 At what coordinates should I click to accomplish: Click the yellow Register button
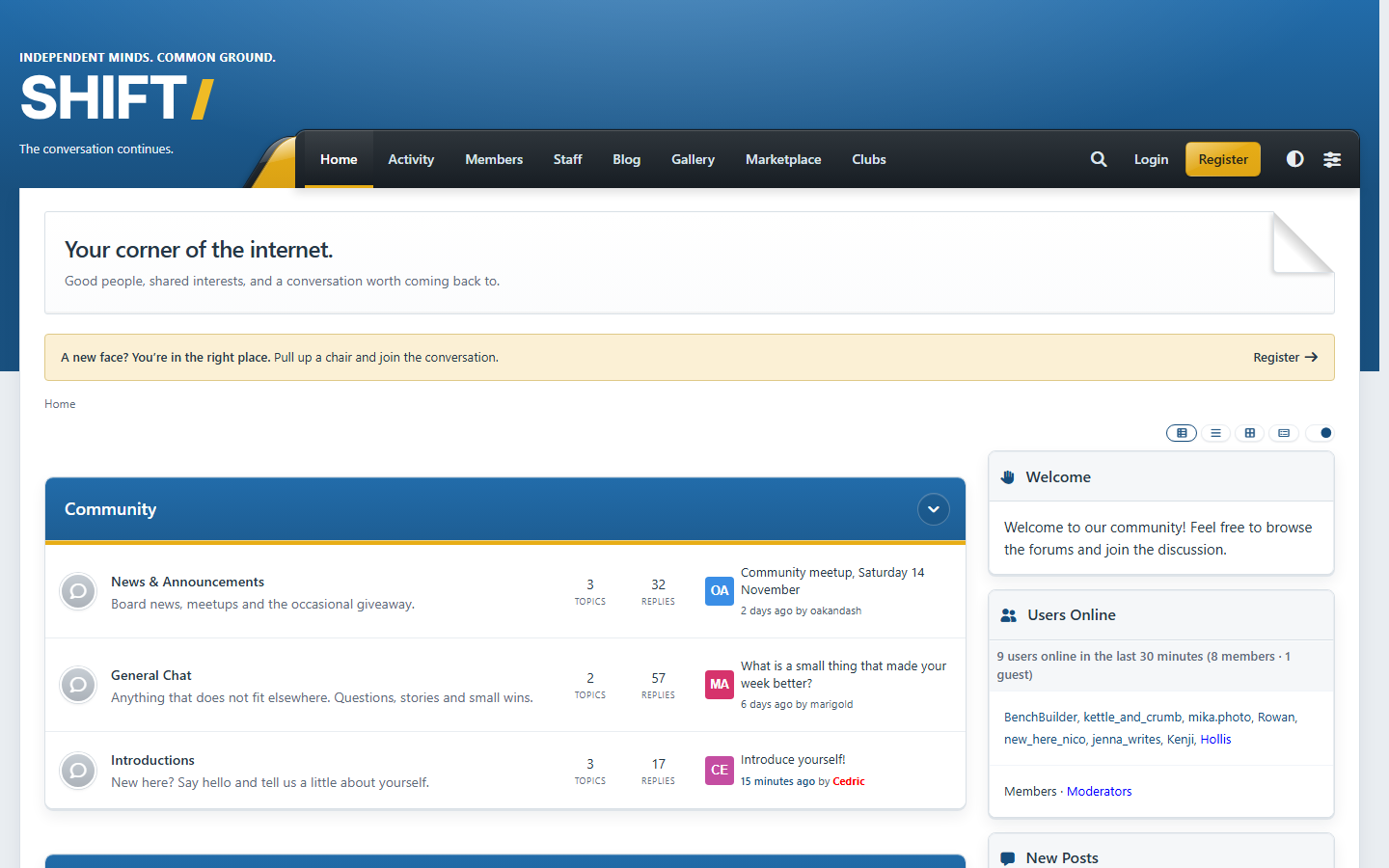coord(1223,159)
